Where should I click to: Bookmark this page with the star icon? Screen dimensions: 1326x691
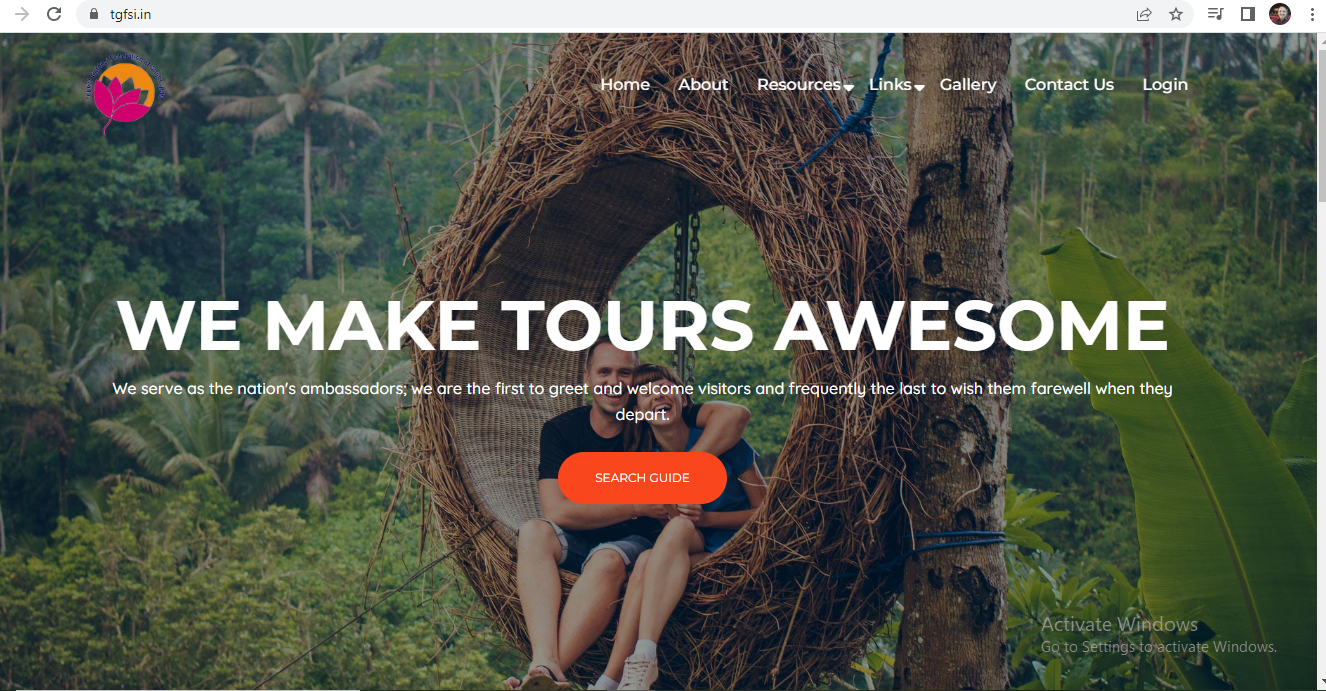1176,14
